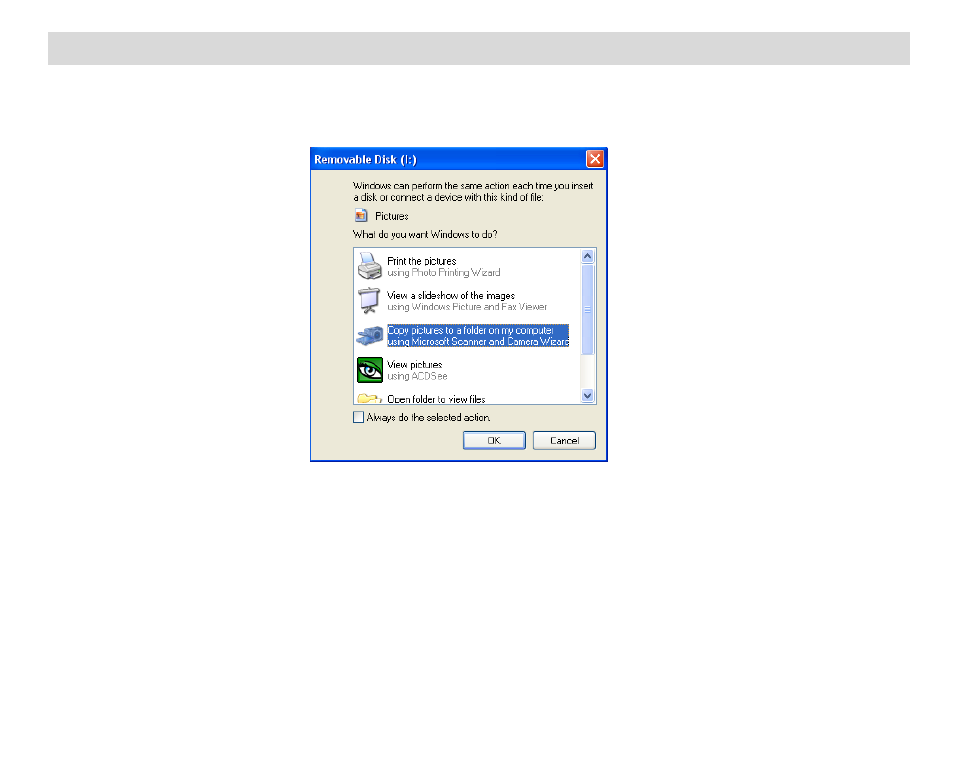Choose 'View pictures' using ACDSee
The height and width of the screenshot is (764, 955).
(x=415, y=364)
